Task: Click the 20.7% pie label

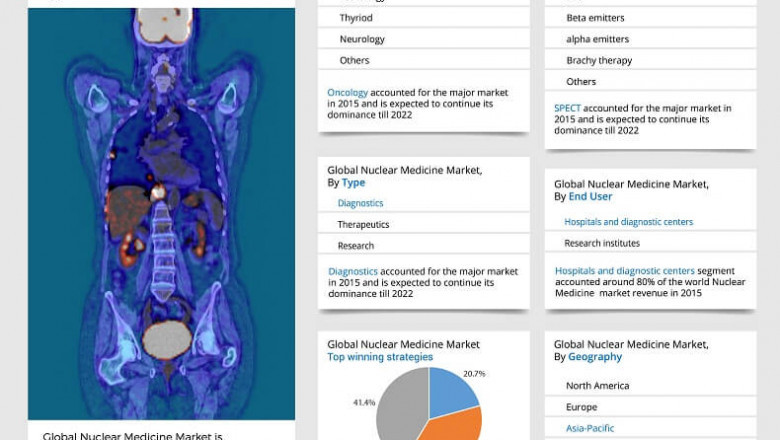Action: 474,374
